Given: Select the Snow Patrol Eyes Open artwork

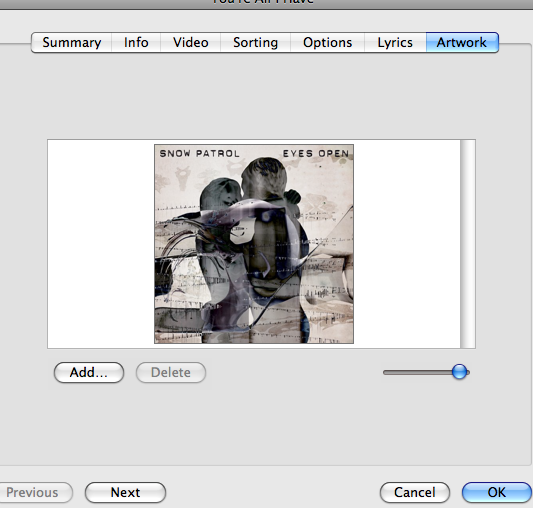Looking at the screenshot, I should click(x=254, y=244).
